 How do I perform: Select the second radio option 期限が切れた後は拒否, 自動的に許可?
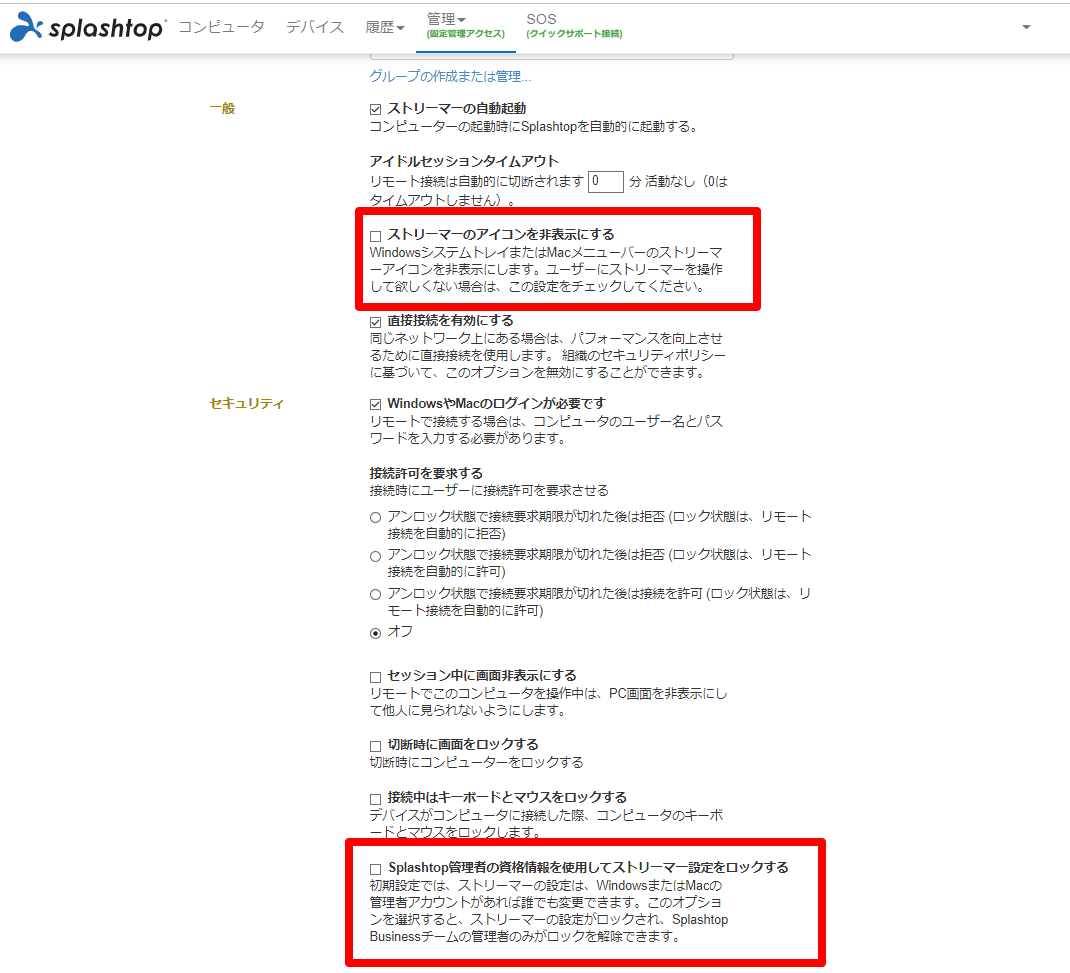point(375,556)
